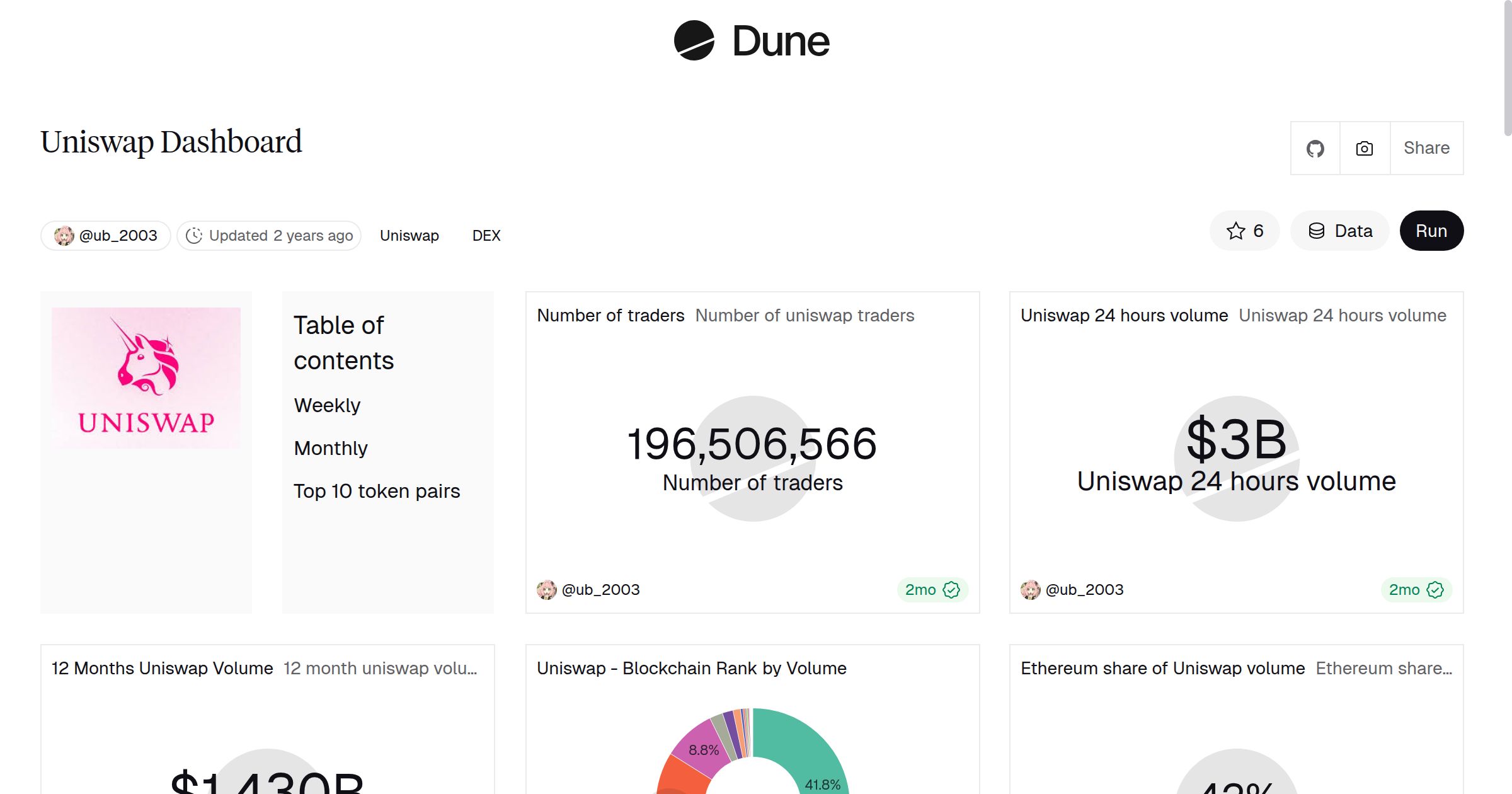This screenshot has width=1512, height=794.
Task: Click @ub_2003 avatar on Number of traders card
Action: 547,590
